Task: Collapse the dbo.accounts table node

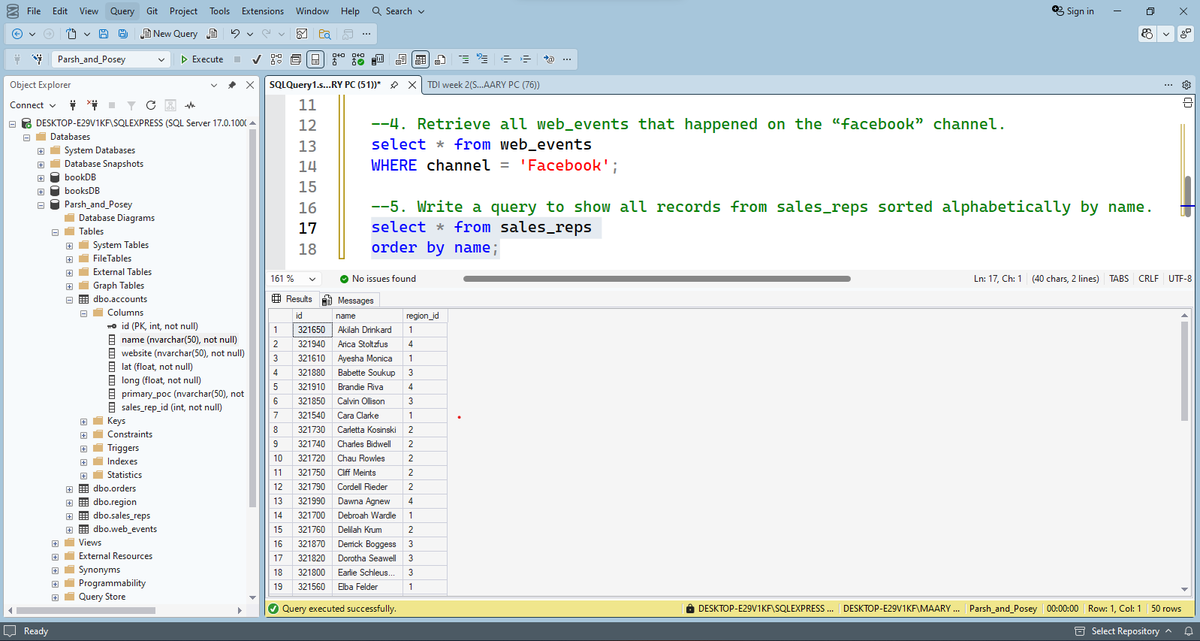Action: click(70, 299)
